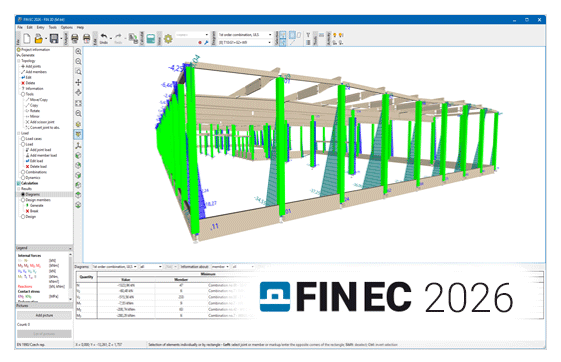
Task: Redo the last undone action
Action: pos(118,38)
